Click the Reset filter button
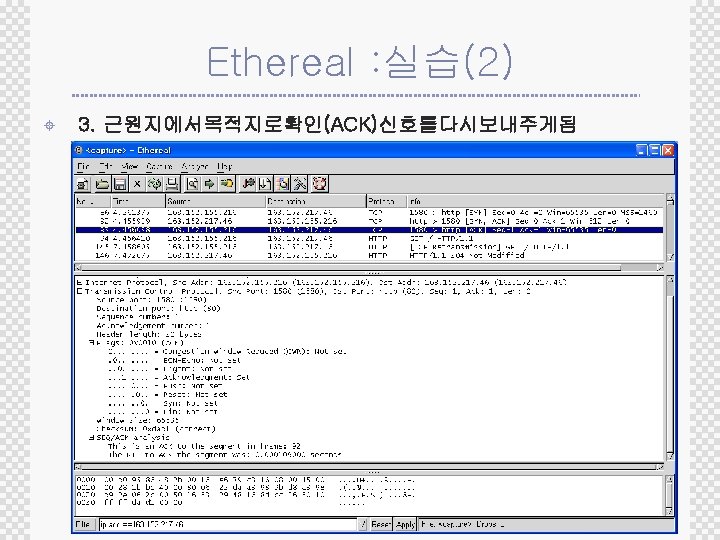The width and height of the screenshot is (720, 540). [381, 524]
